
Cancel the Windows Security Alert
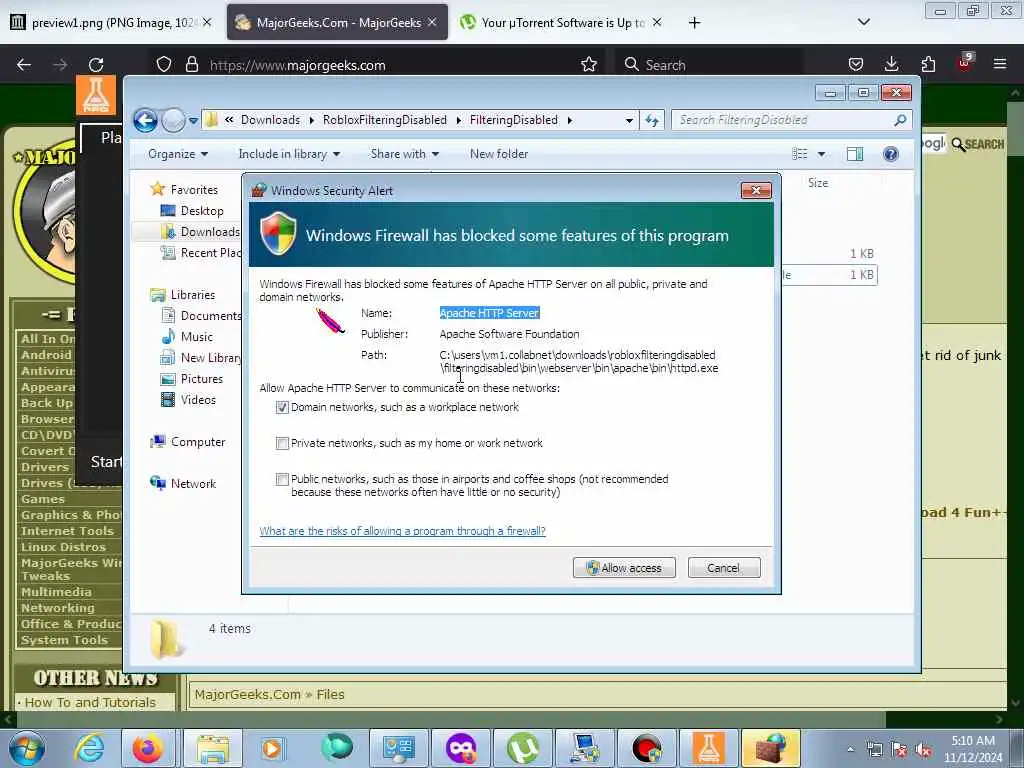click(x=724, y=568)
